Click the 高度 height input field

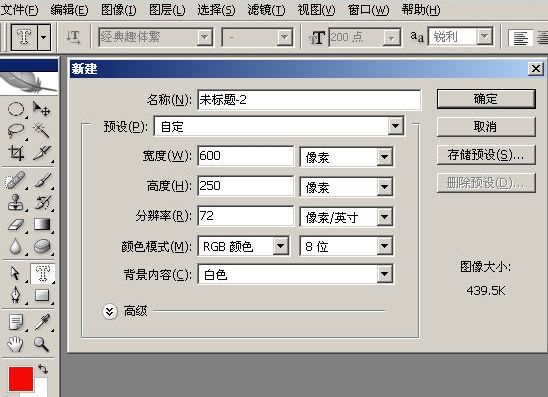click(245, 186)
